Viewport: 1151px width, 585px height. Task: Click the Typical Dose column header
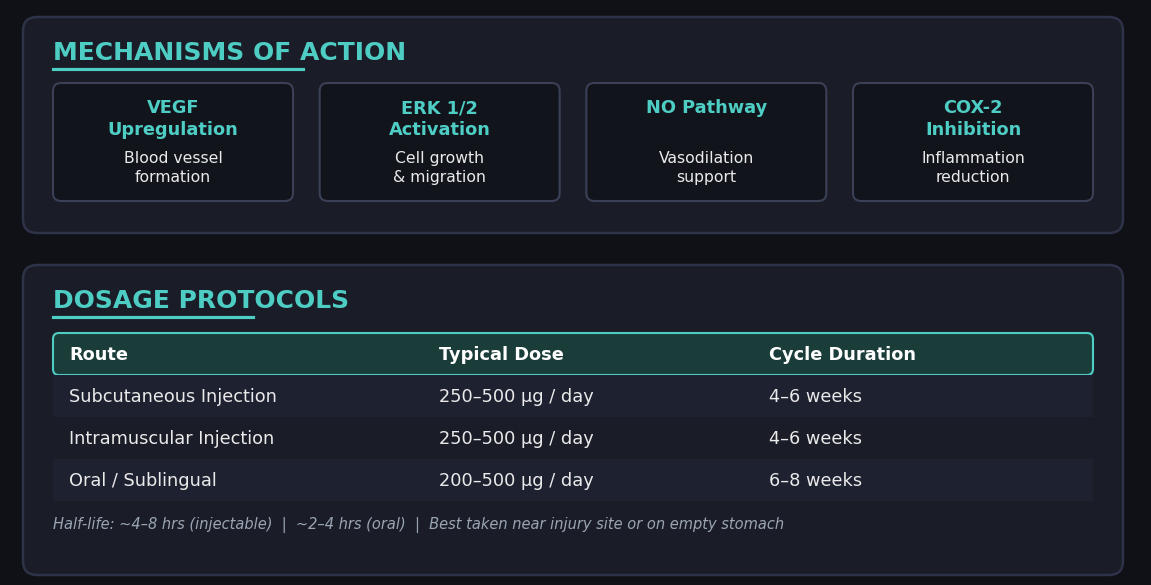(x=501, y=355)
